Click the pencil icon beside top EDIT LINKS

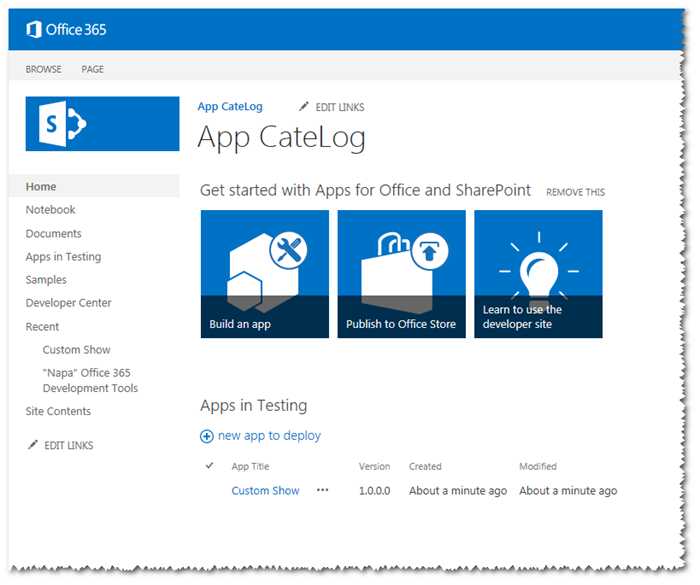[x=304, y=106]
